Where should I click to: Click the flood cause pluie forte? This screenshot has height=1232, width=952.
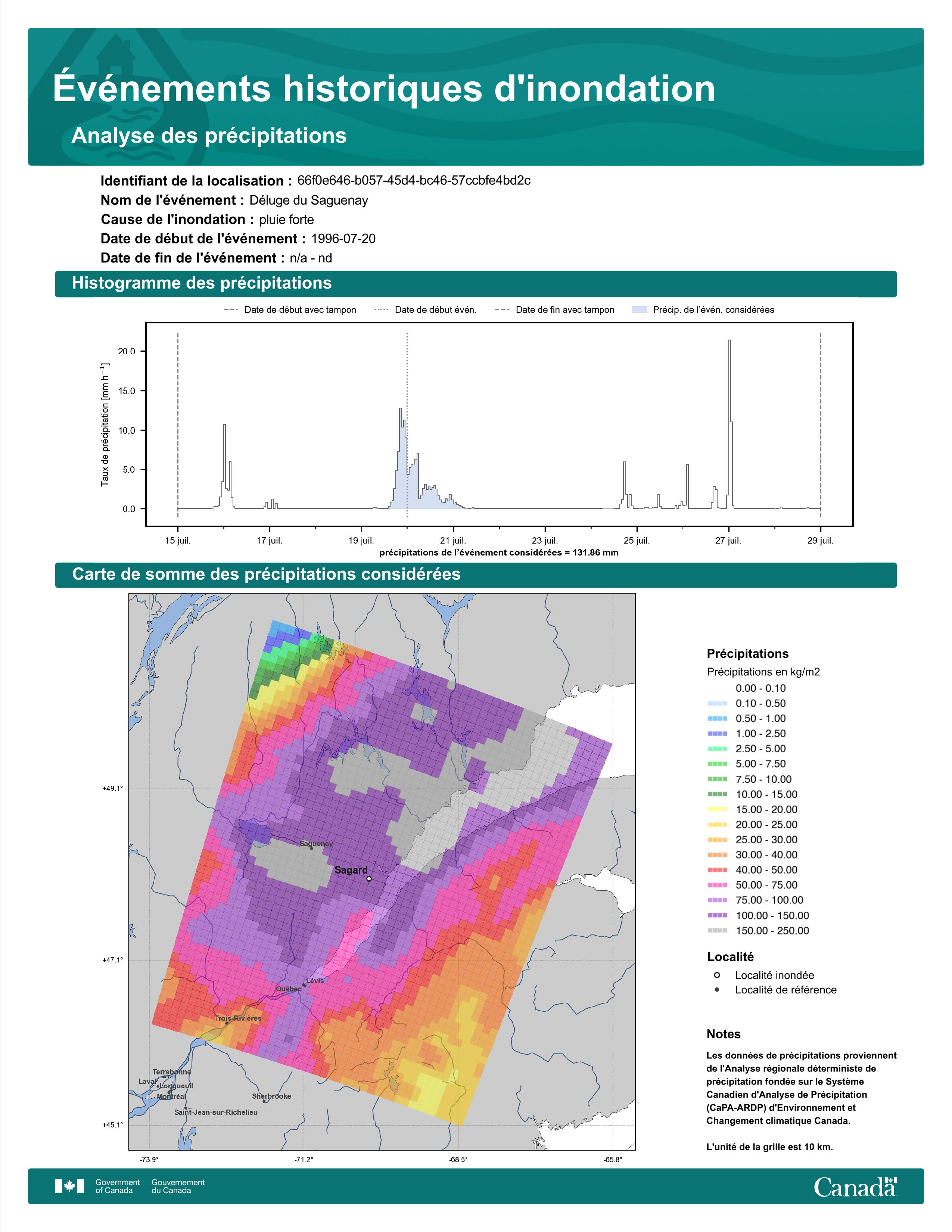click(286, 220)
